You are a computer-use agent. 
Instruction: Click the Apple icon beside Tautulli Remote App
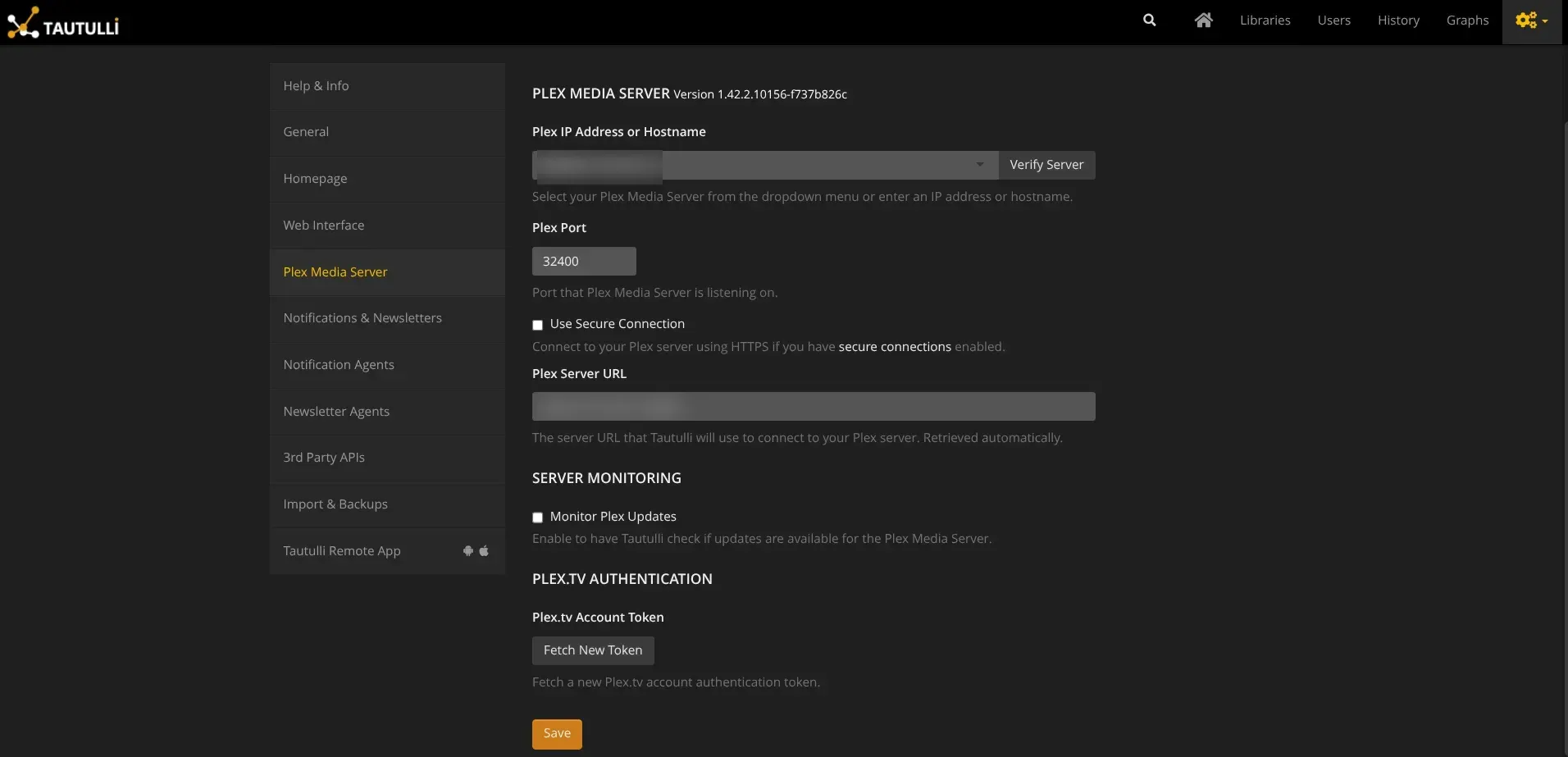tap(484, 551)
